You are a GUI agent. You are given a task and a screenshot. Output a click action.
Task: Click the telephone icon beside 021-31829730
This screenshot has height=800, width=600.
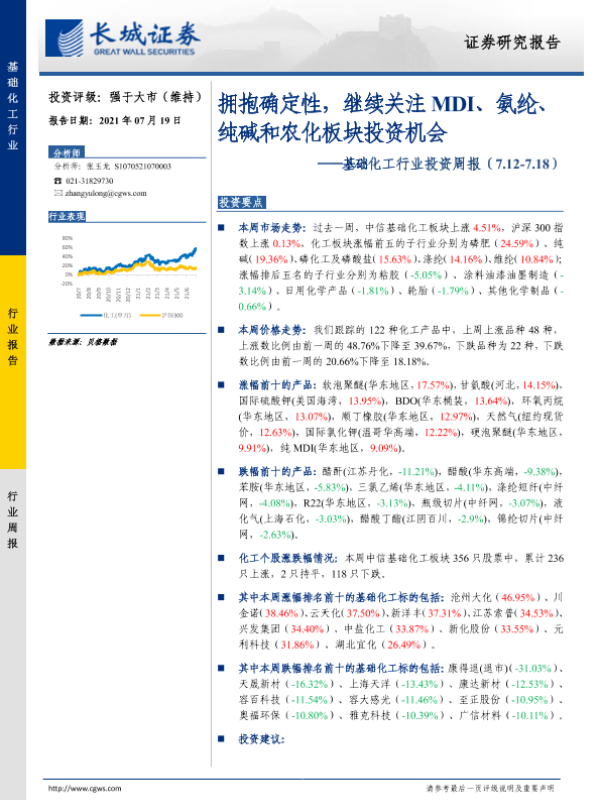click(x=54, y=181)
